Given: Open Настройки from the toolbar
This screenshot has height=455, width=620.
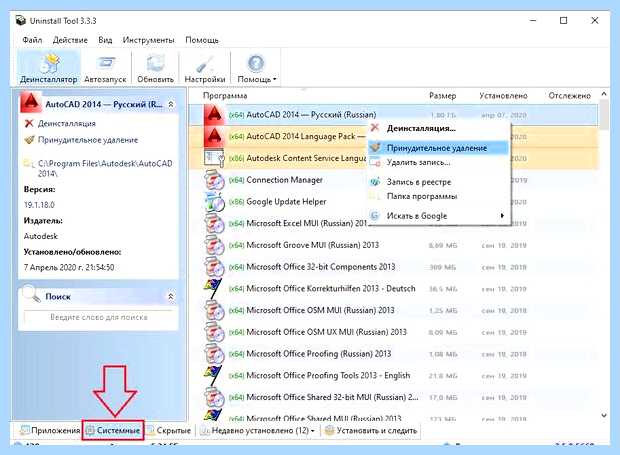Looking at the screenshot, I should click(x=204, y=67).
